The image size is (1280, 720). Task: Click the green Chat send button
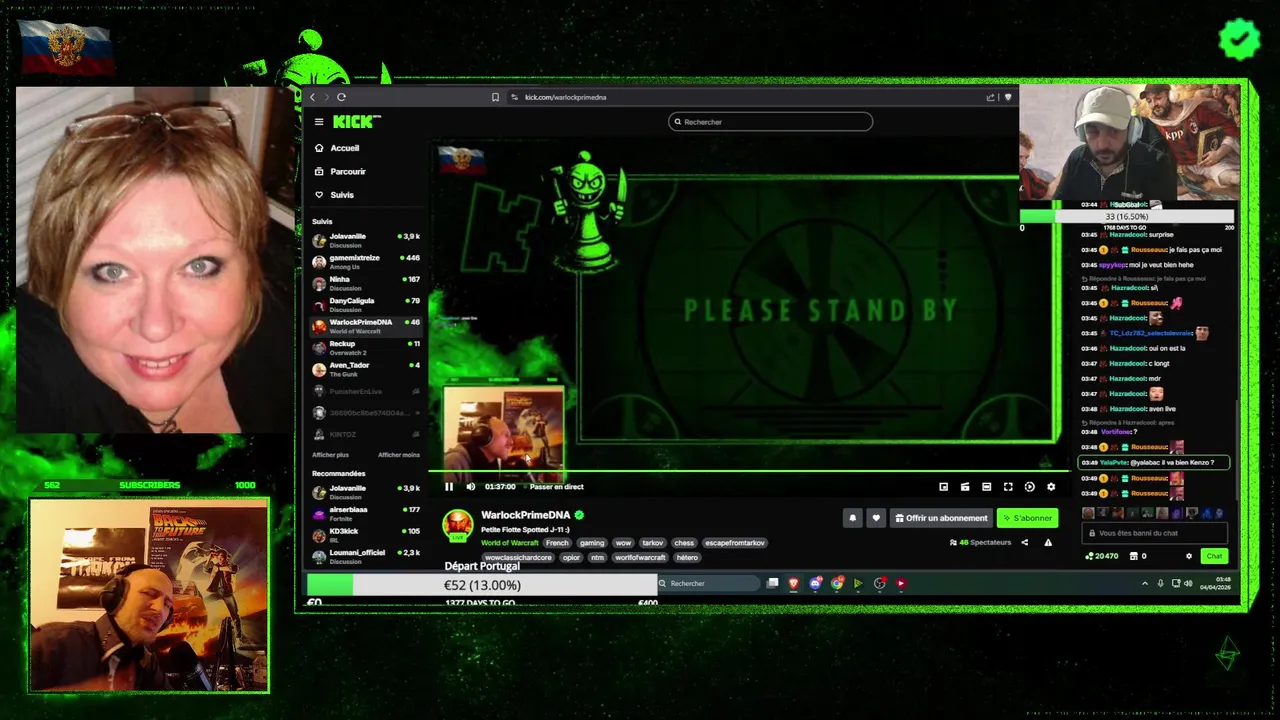click(1214, 556)
